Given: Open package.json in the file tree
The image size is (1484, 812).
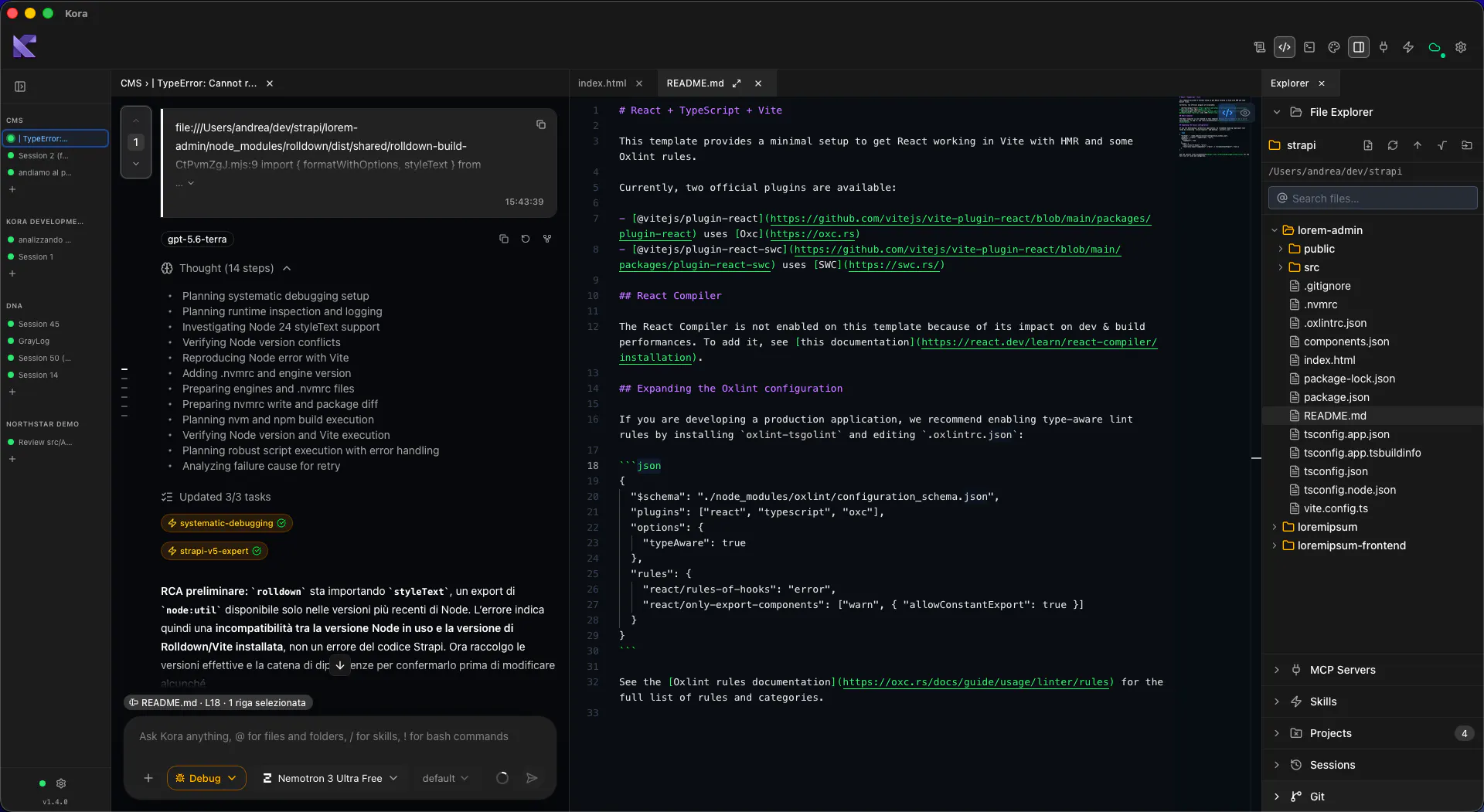Looking at the screenshot, I should click(1336, 397).
